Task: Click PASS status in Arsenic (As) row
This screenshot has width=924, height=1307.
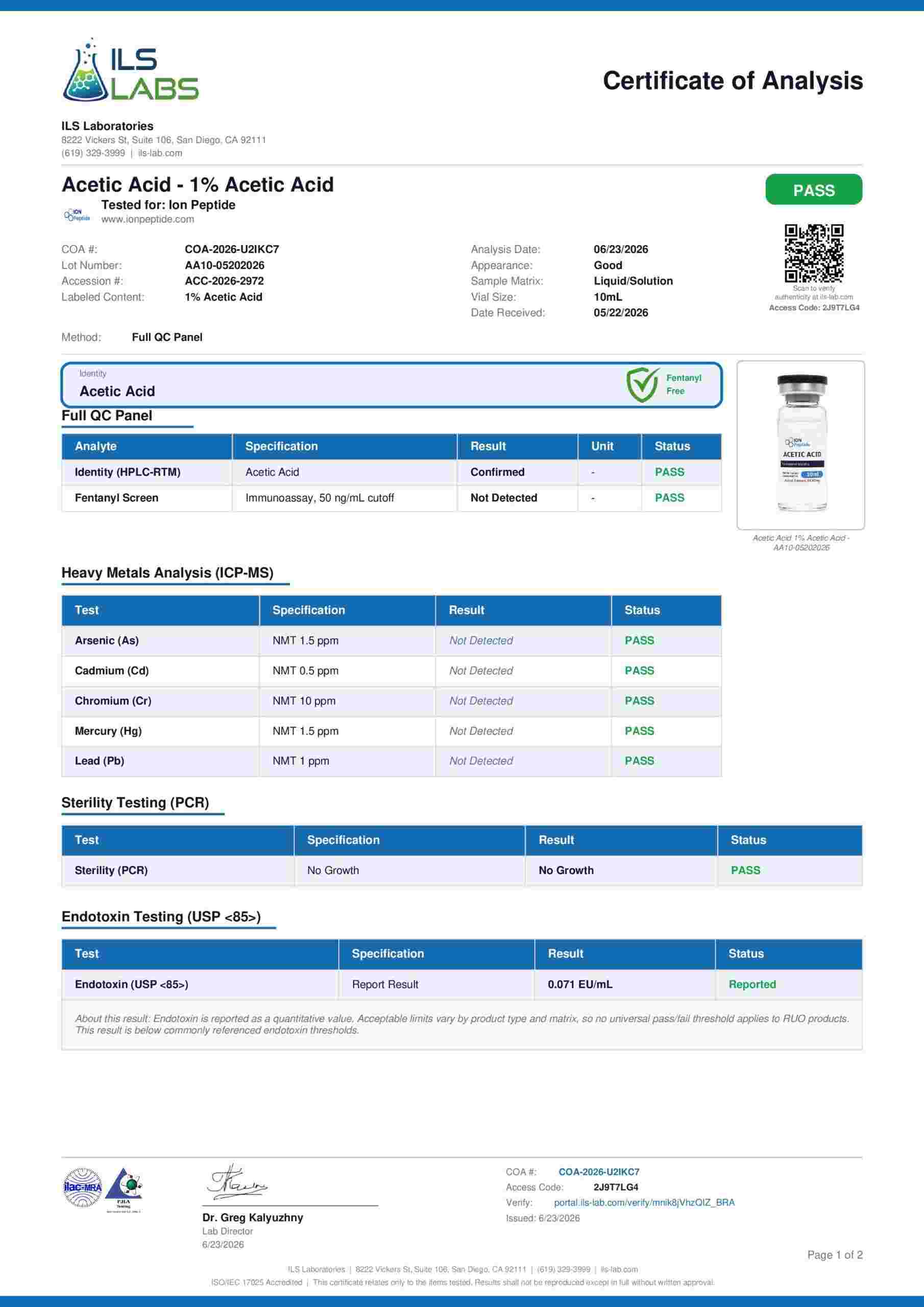Action: click(639, 640)
